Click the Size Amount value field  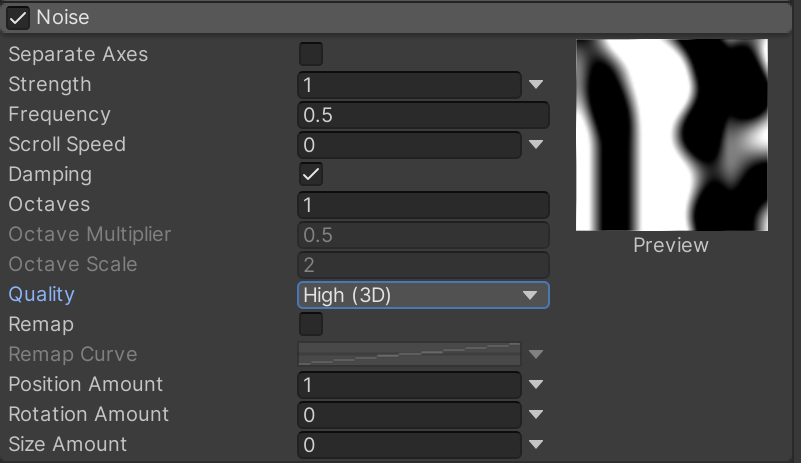409,445
